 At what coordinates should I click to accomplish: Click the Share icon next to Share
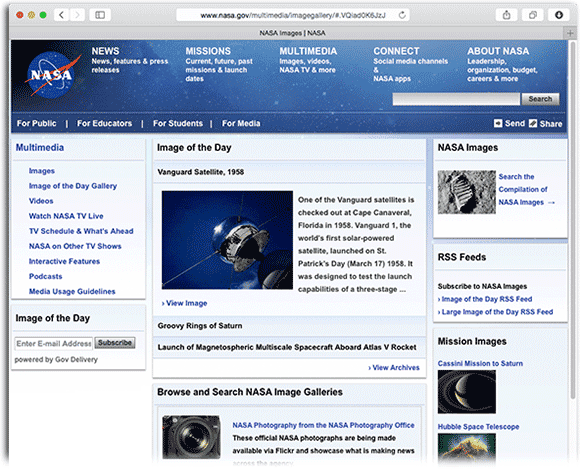pos(533,123)
